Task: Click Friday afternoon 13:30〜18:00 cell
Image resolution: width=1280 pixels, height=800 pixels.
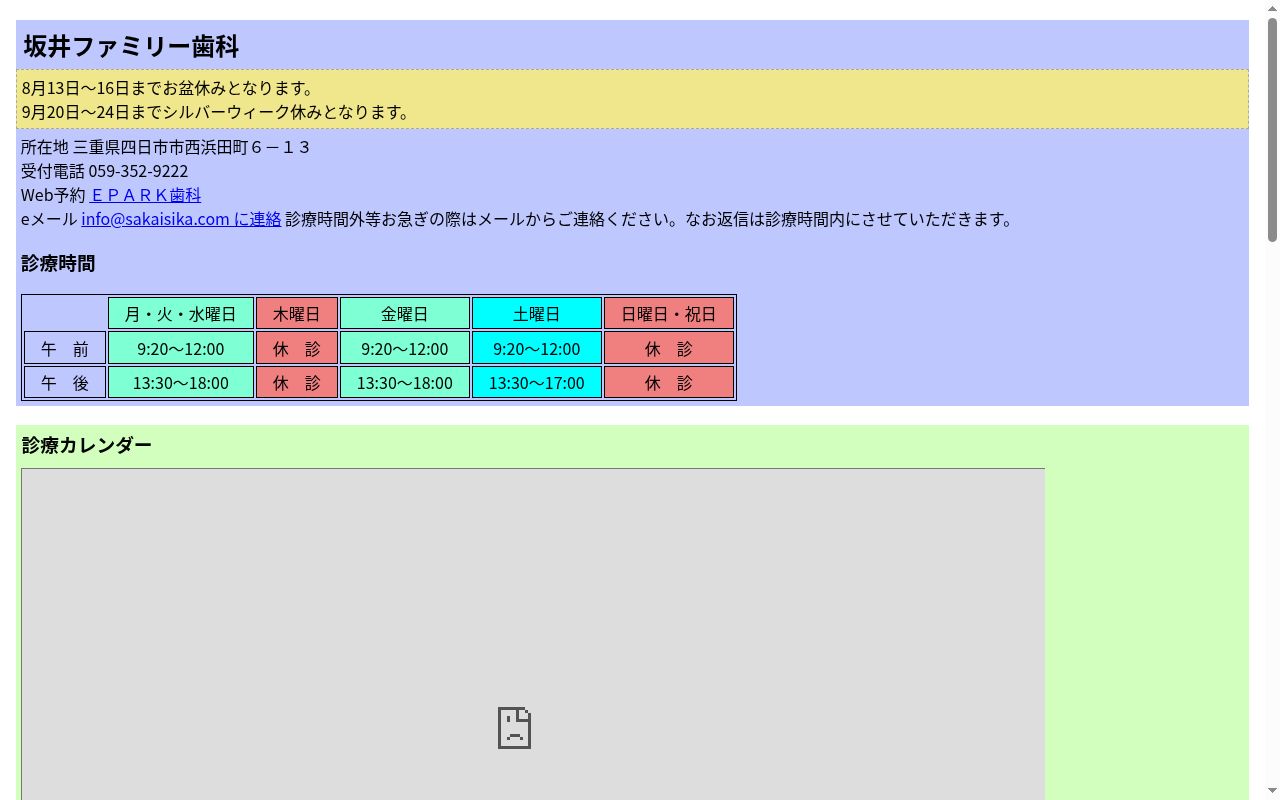Action: coord(405,382)
